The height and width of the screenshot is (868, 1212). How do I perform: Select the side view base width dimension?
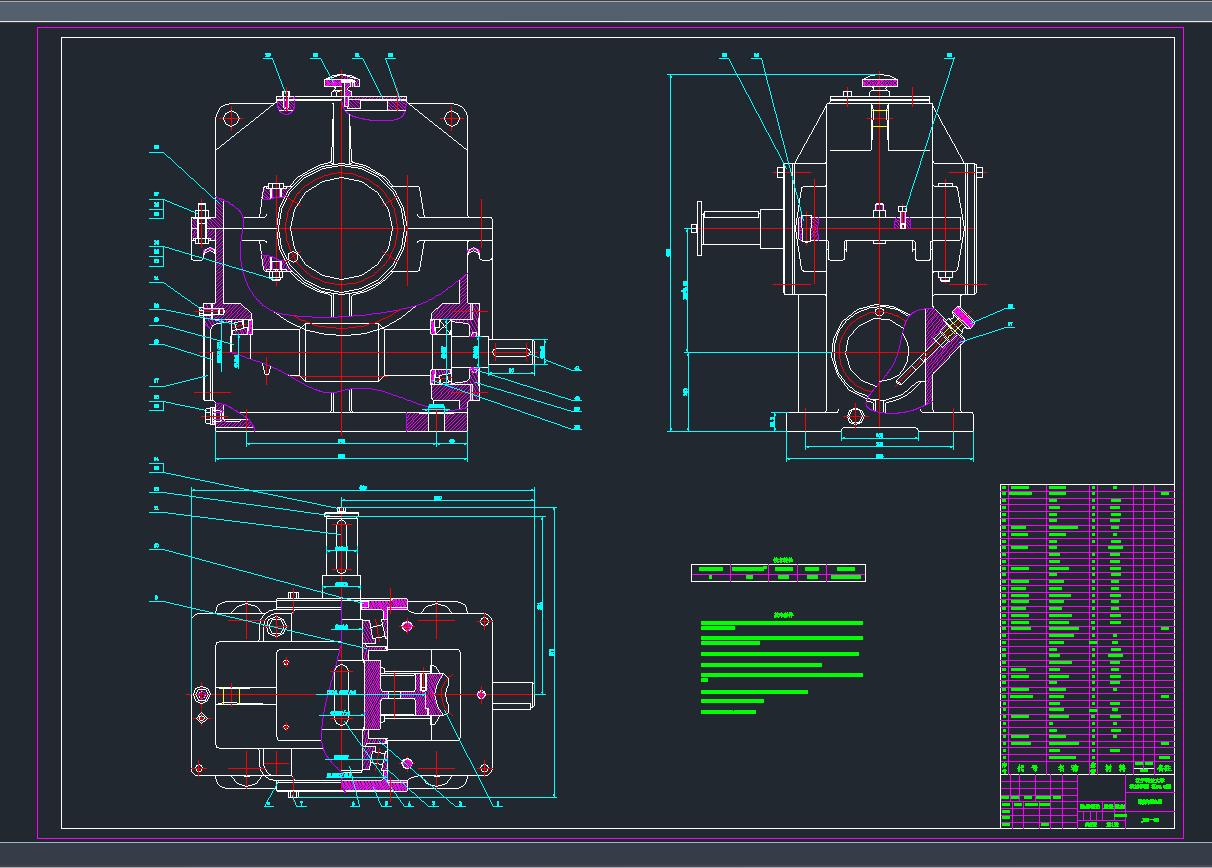point(879,456)
